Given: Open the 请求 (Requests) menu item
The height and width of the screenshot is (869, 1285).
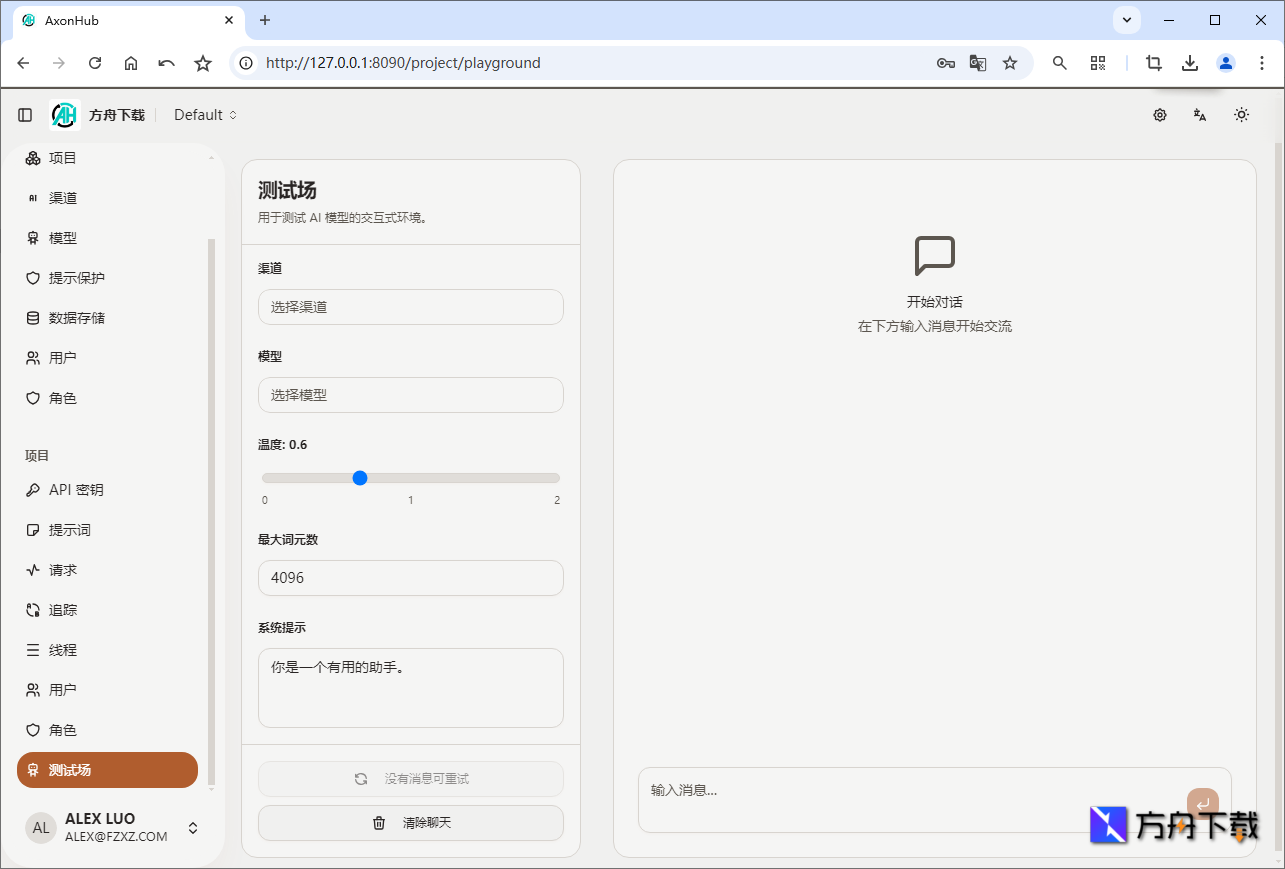Looking at the screenshot, I should (x=62, y=569).
